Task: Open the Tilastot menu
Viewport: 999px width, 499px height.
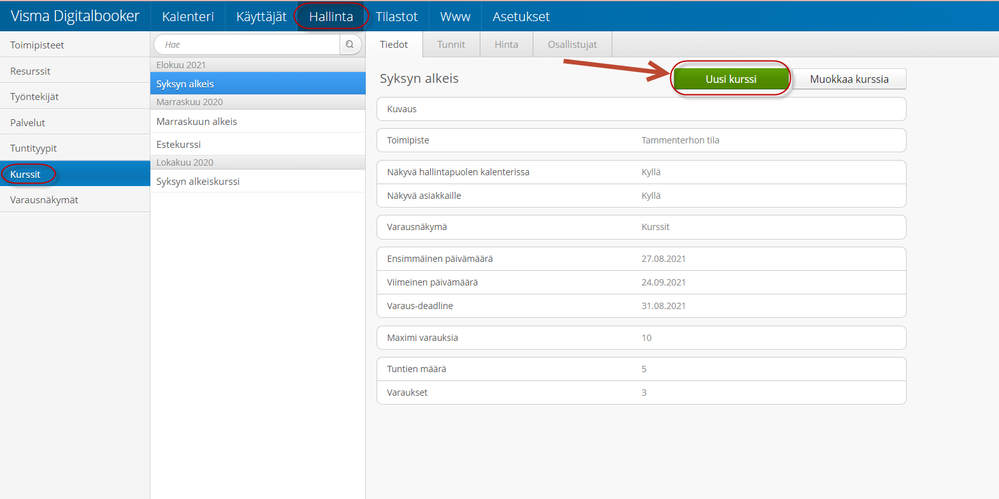Action: 396,17
